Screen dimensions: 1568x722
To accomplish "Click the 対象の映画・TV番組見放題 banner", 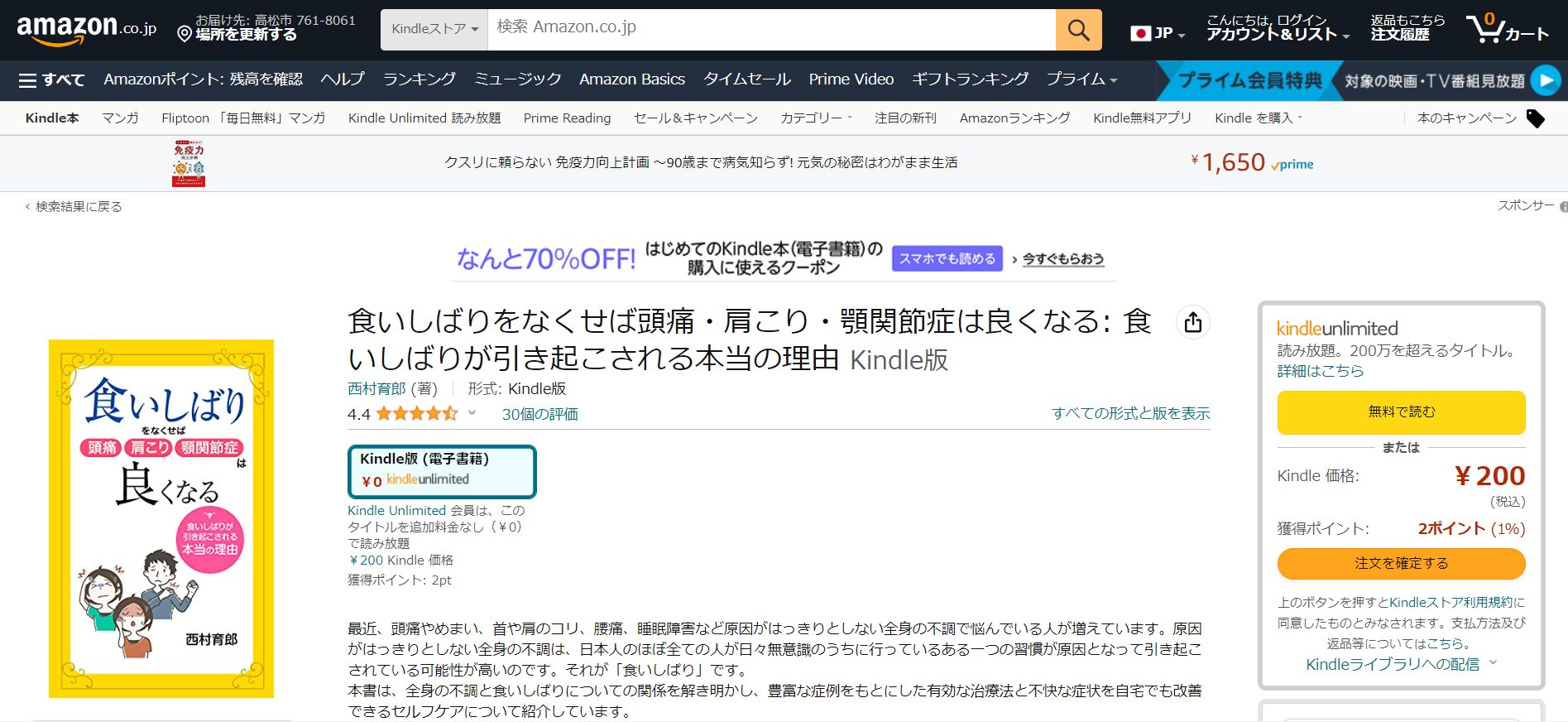I will point(1434,81).
